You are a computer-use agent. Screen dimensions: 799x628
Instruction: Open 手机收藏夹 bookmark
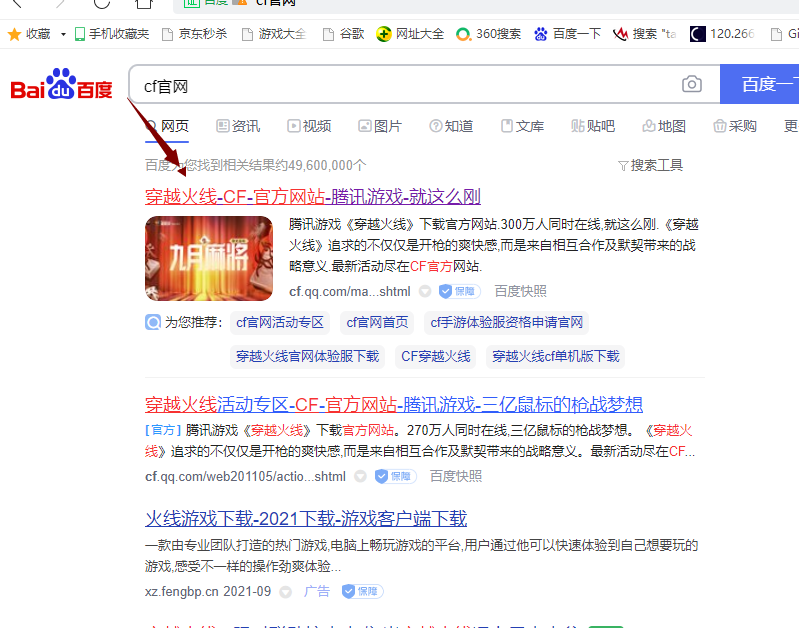[x=112, y=34]
